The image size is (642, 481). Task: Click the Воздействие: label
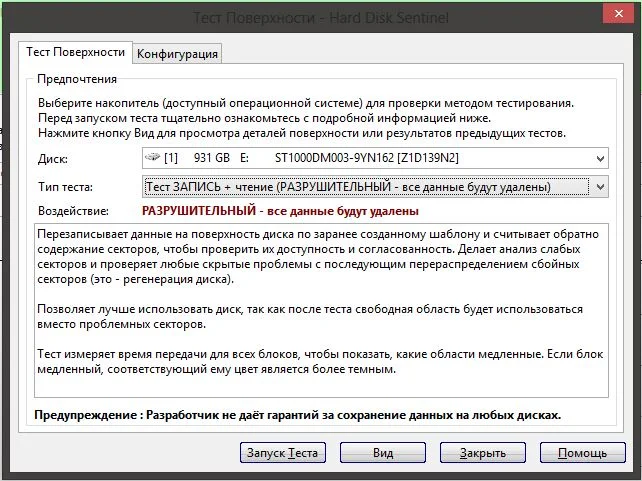[73, 211]
